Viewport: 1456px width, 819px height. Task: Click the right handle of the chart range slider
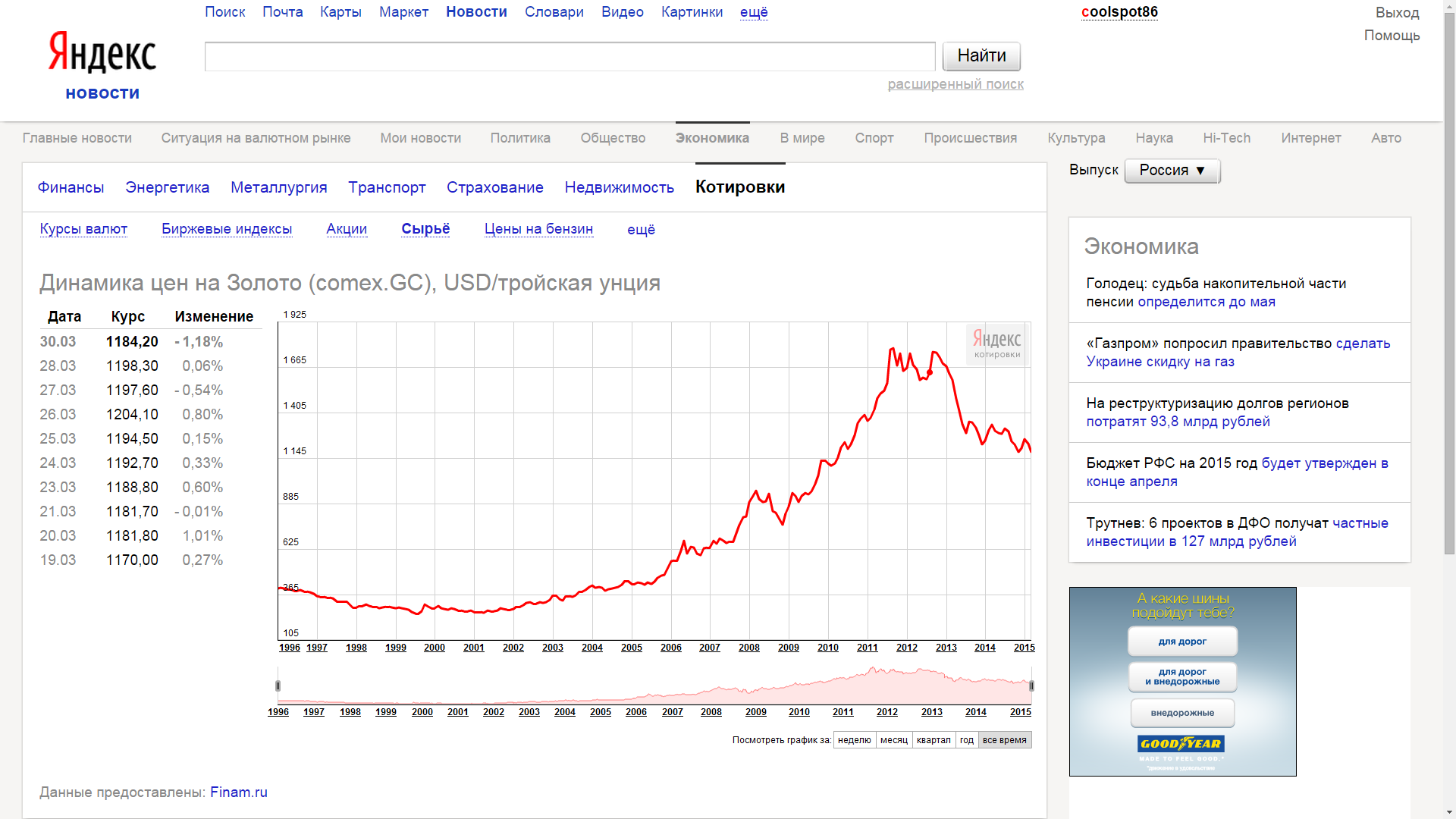pyautogui.click(x=1031, y=686)
